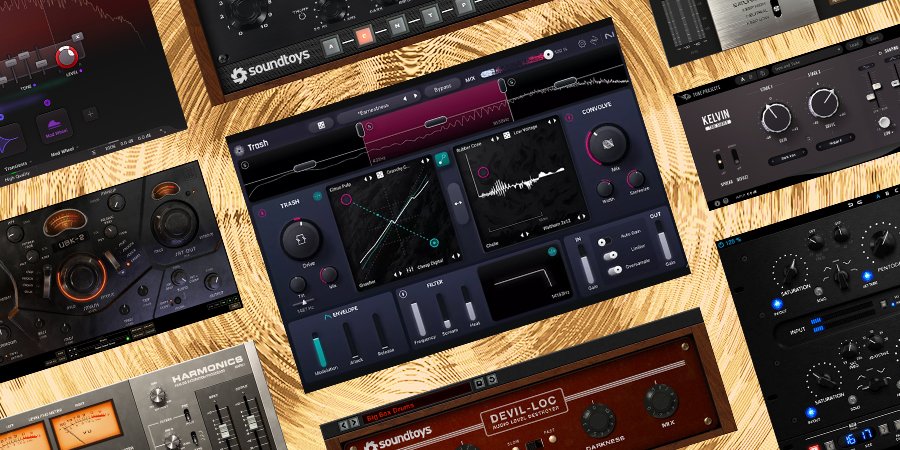The image size is (900, 450).
Task: Click the link icon between Trash and Convolve
Action: [456, 203]
